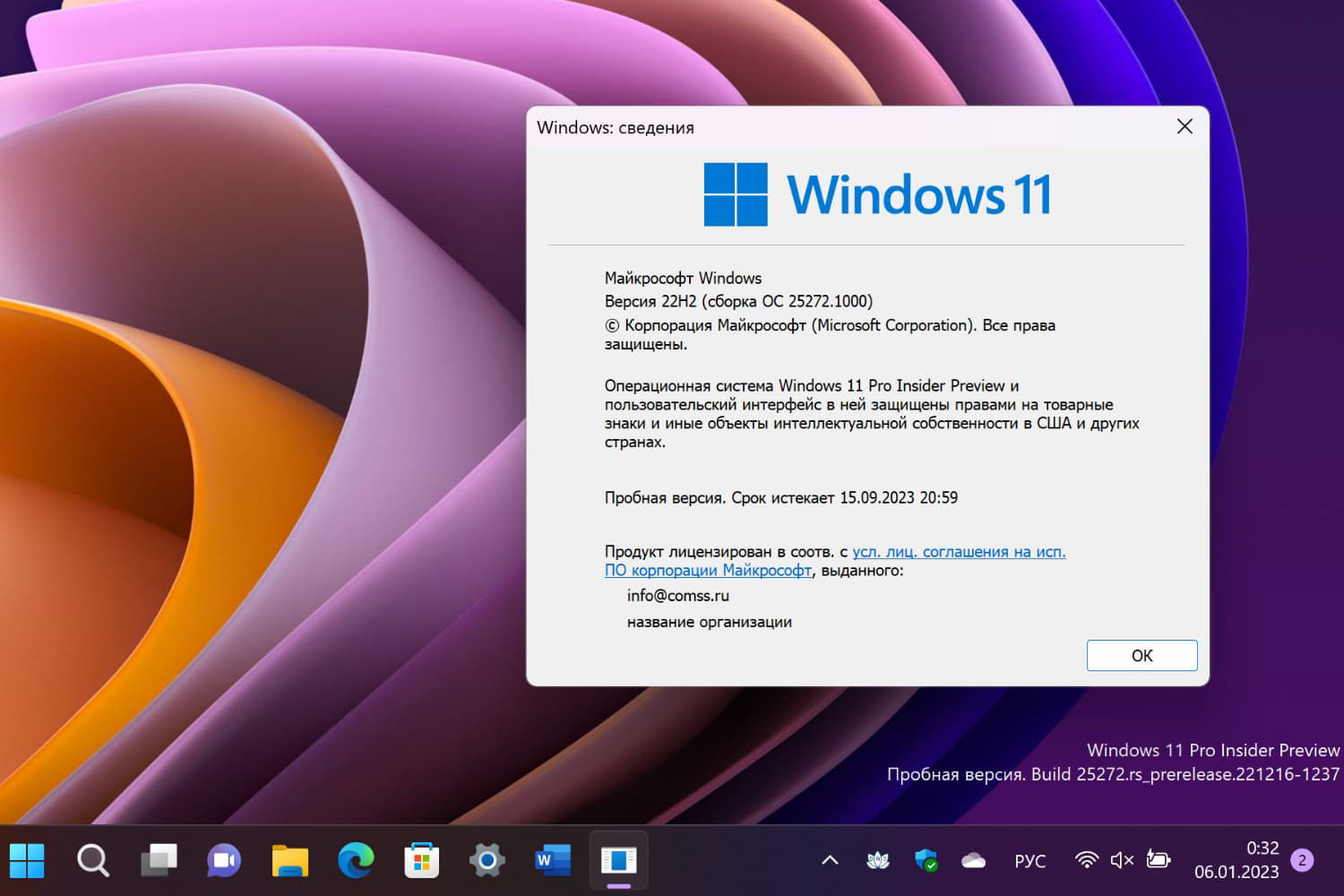
Task: Expand the hidden tray icons
Action: click(829, 860)
